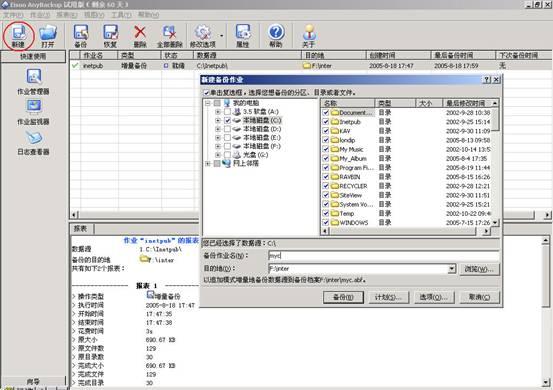The image size is (553, 390).
Task: Expand the 3.5 软盘 (A:) node
Action: (x=218, y=112)
